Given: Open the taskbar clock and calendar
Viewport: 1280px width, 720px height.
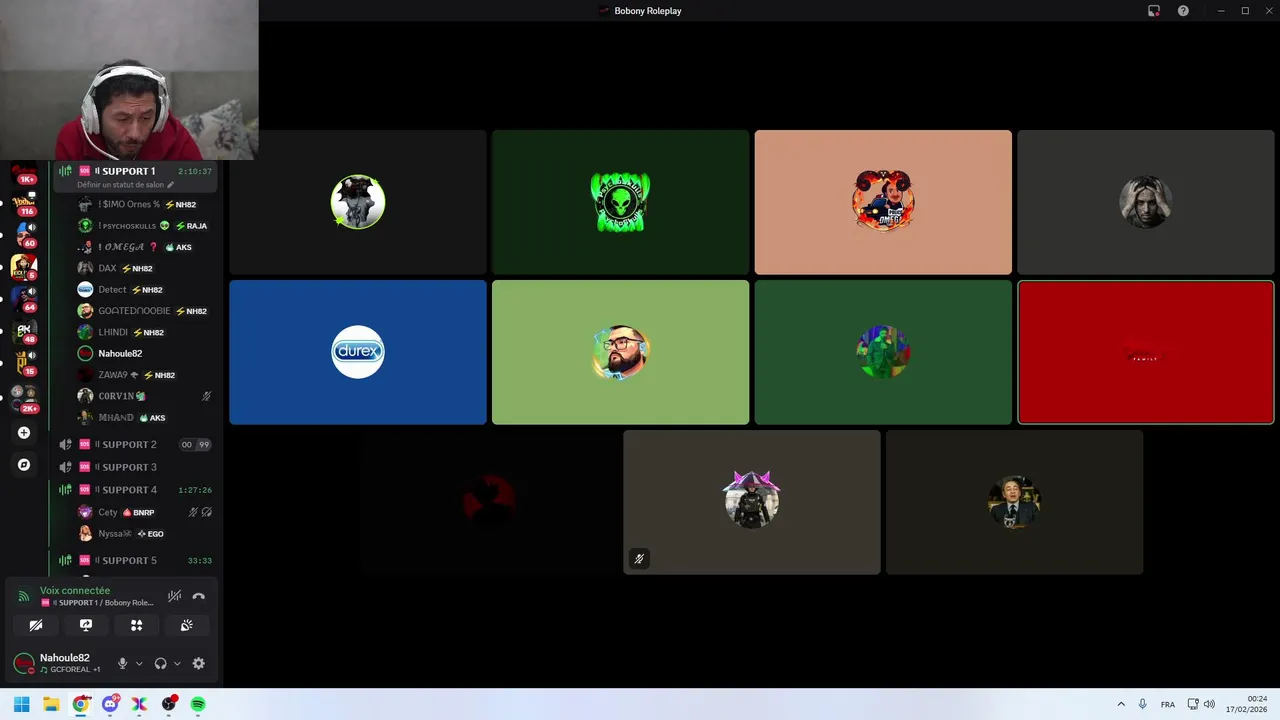Looking at the screenshot, I should tap(1247, 704).
